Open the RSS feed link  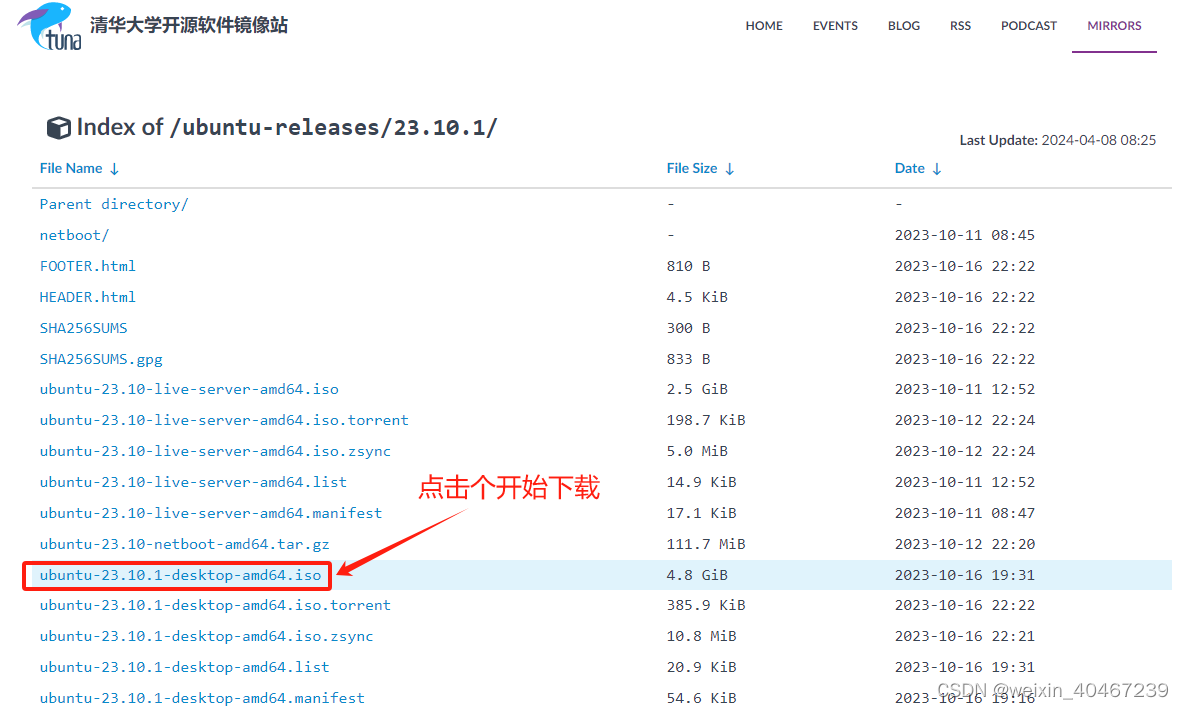pos(960,26)
